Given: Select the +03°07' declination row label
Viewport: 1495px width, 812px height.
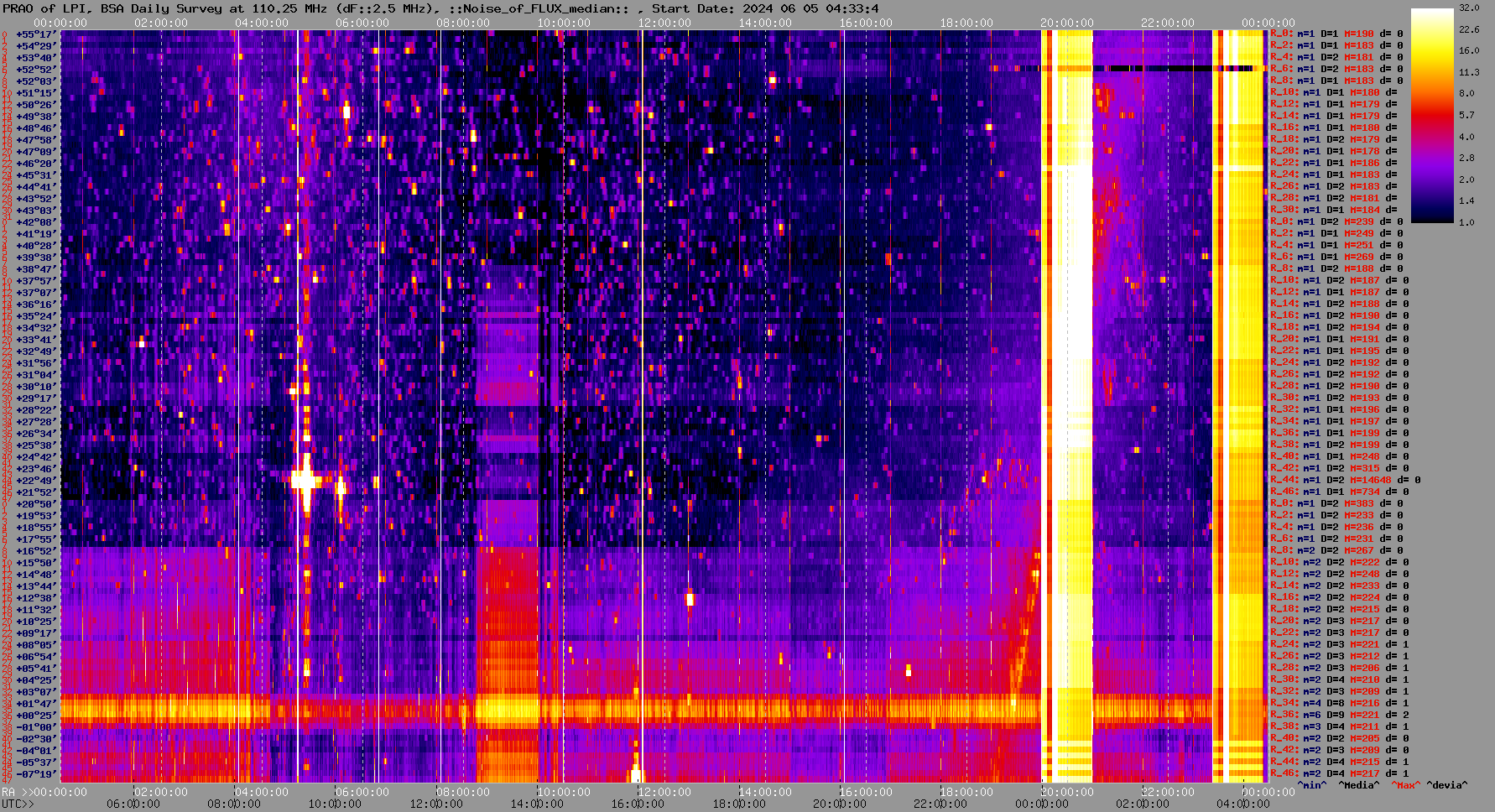Looking at the screenshot, I should click(35, 692).
